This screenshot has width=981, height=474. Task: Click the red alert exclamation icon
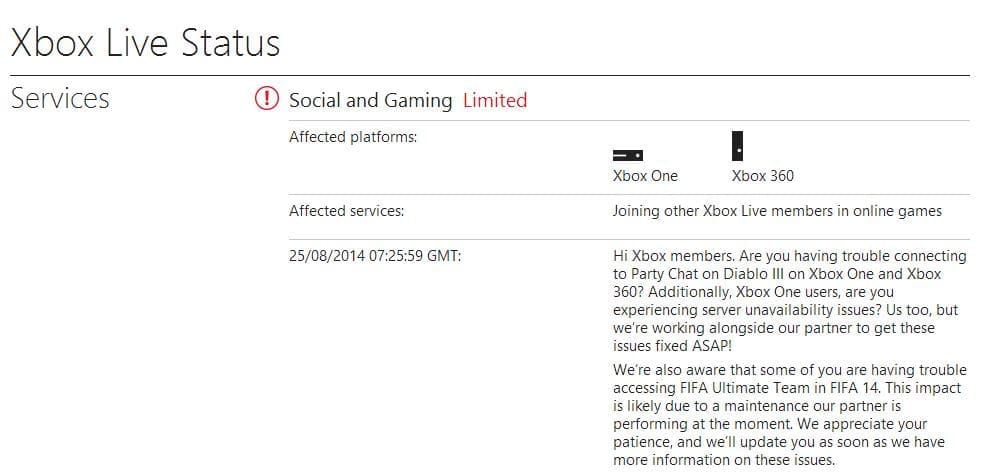click(x=267, y=99)
